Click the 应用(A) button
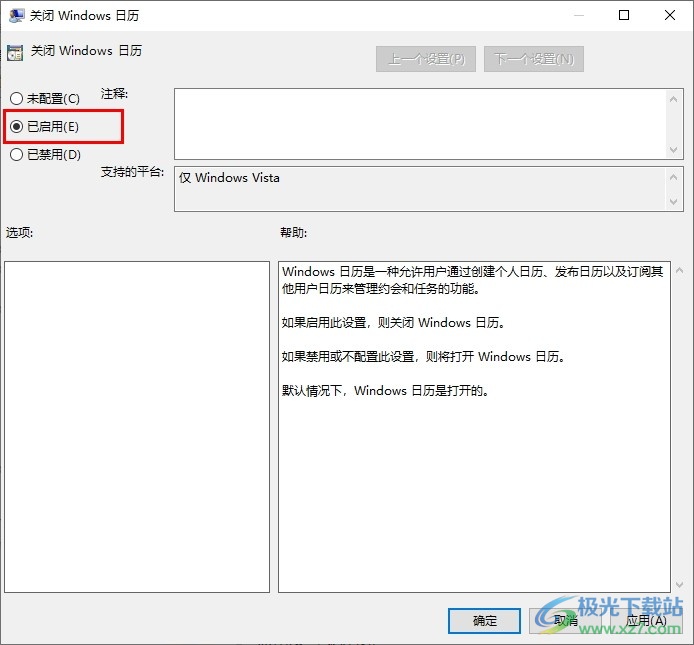This screenshot has width=694, height=645. pos(646,621)
